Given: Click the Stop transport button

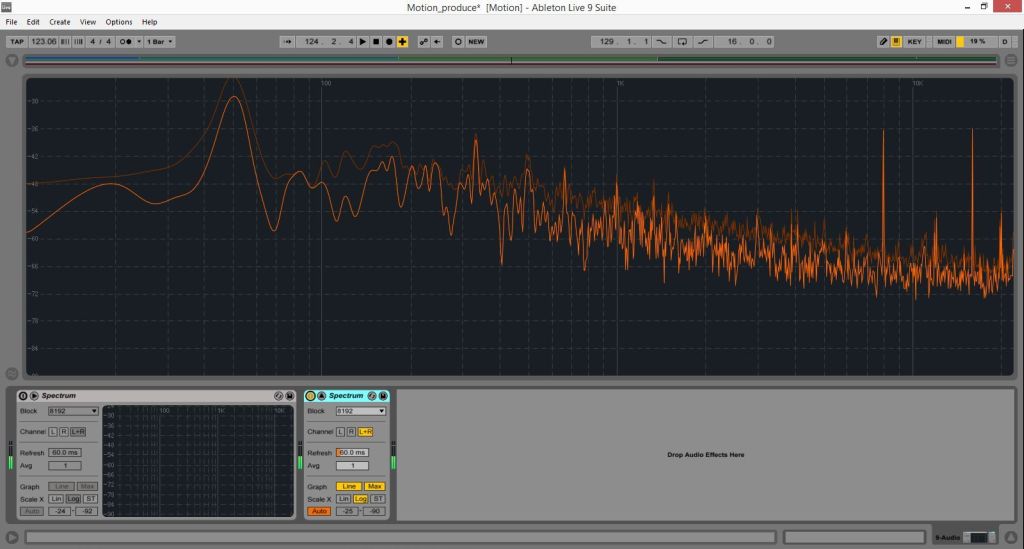Looking at the screenshot, I should click(x=376, y=42).
